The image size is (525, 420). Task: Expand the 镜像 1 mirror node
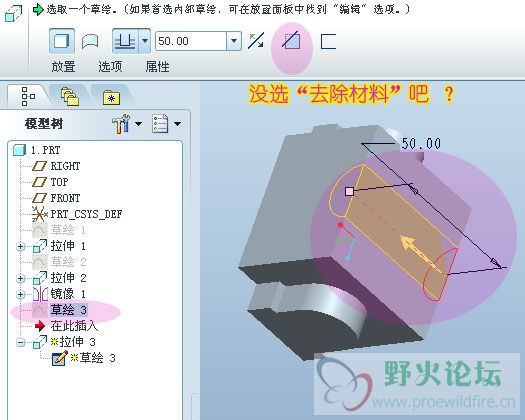pyautogui.click(x=20, y=294)
